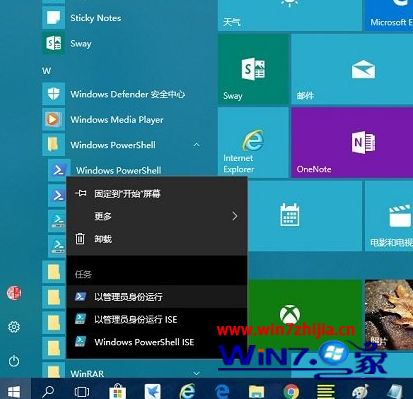Open taskbar search magnifier
The width and height of the screenshot is (413, 399).
[x=48, y=392]
